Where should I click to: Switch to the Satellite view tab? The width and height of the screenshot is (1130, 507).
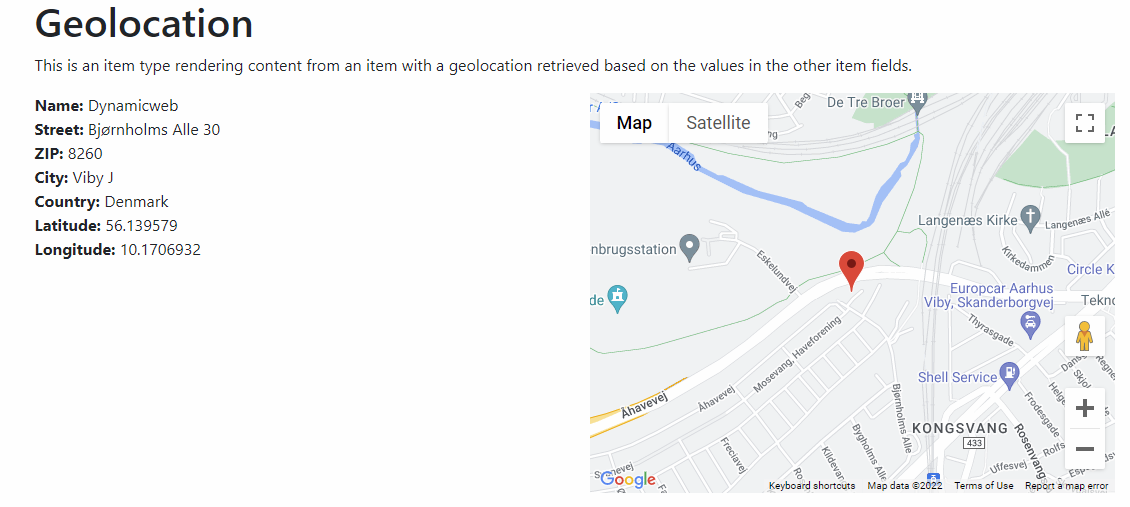click(718, 123)
